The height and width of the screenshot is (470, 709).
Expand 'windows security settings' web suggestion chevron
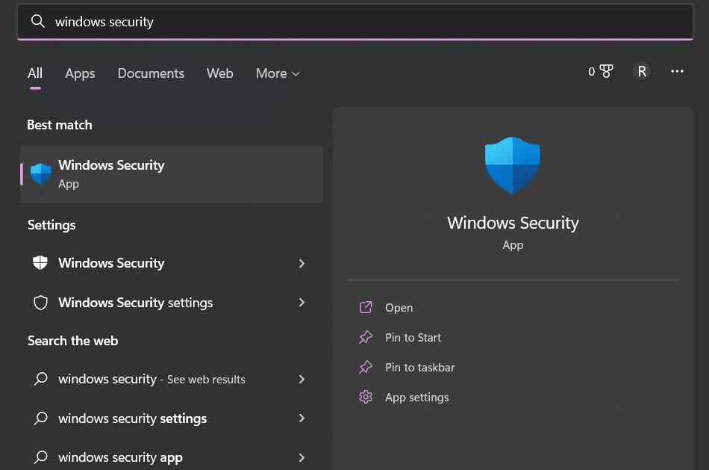[x=302, y=418]
